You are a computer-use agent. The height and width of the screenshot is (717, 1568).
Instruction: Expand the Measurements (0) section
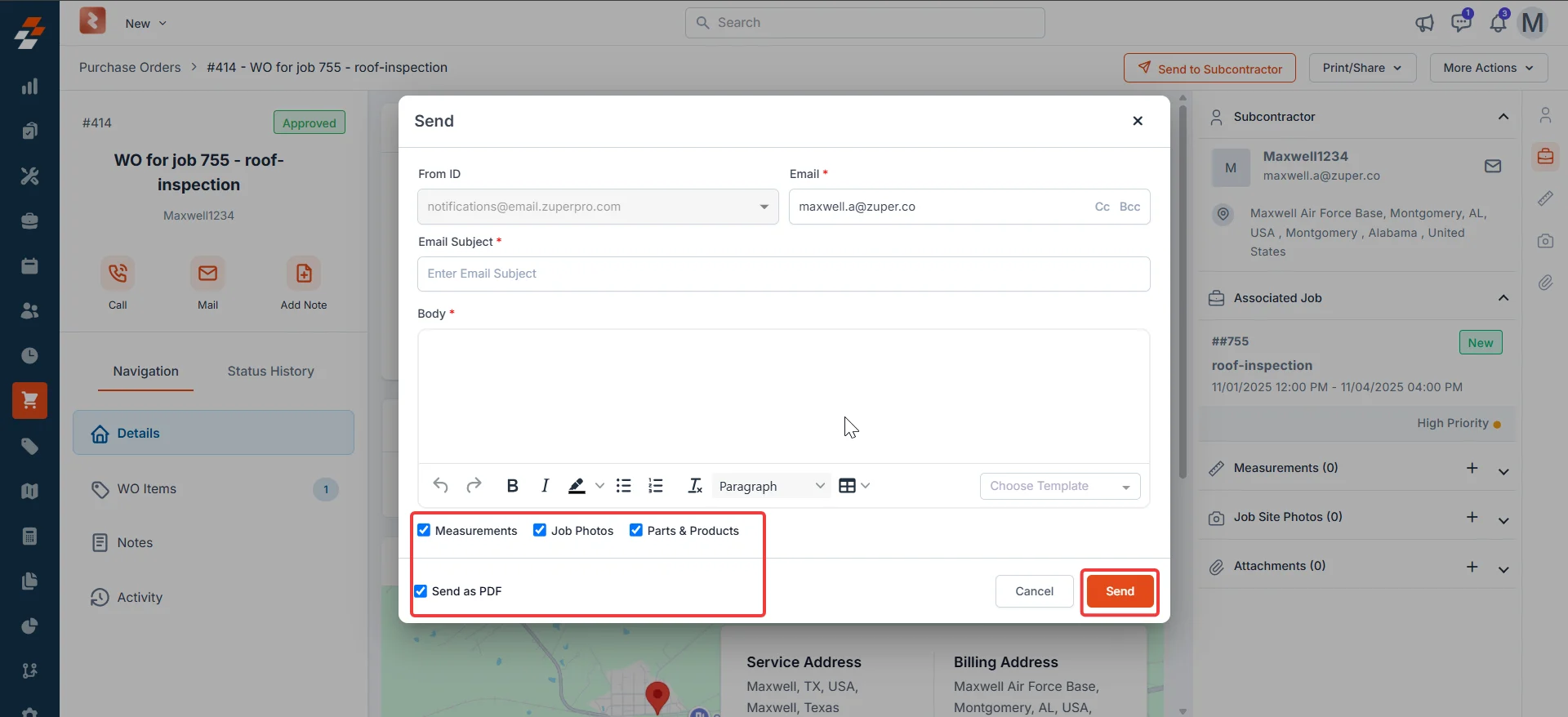(x=1503, y=471)
